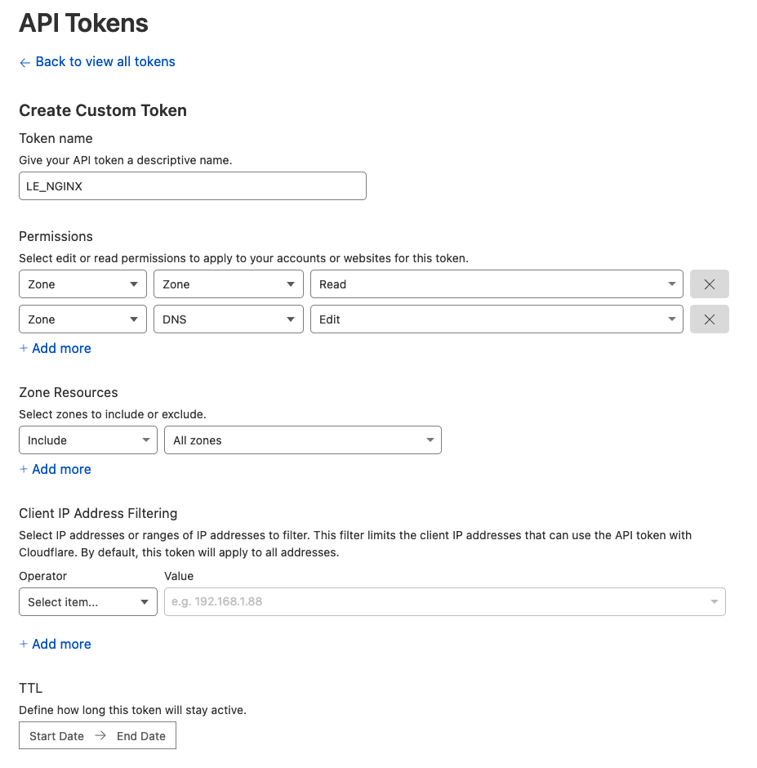
Task: Click the Token name input field
Action: point(192,186)
